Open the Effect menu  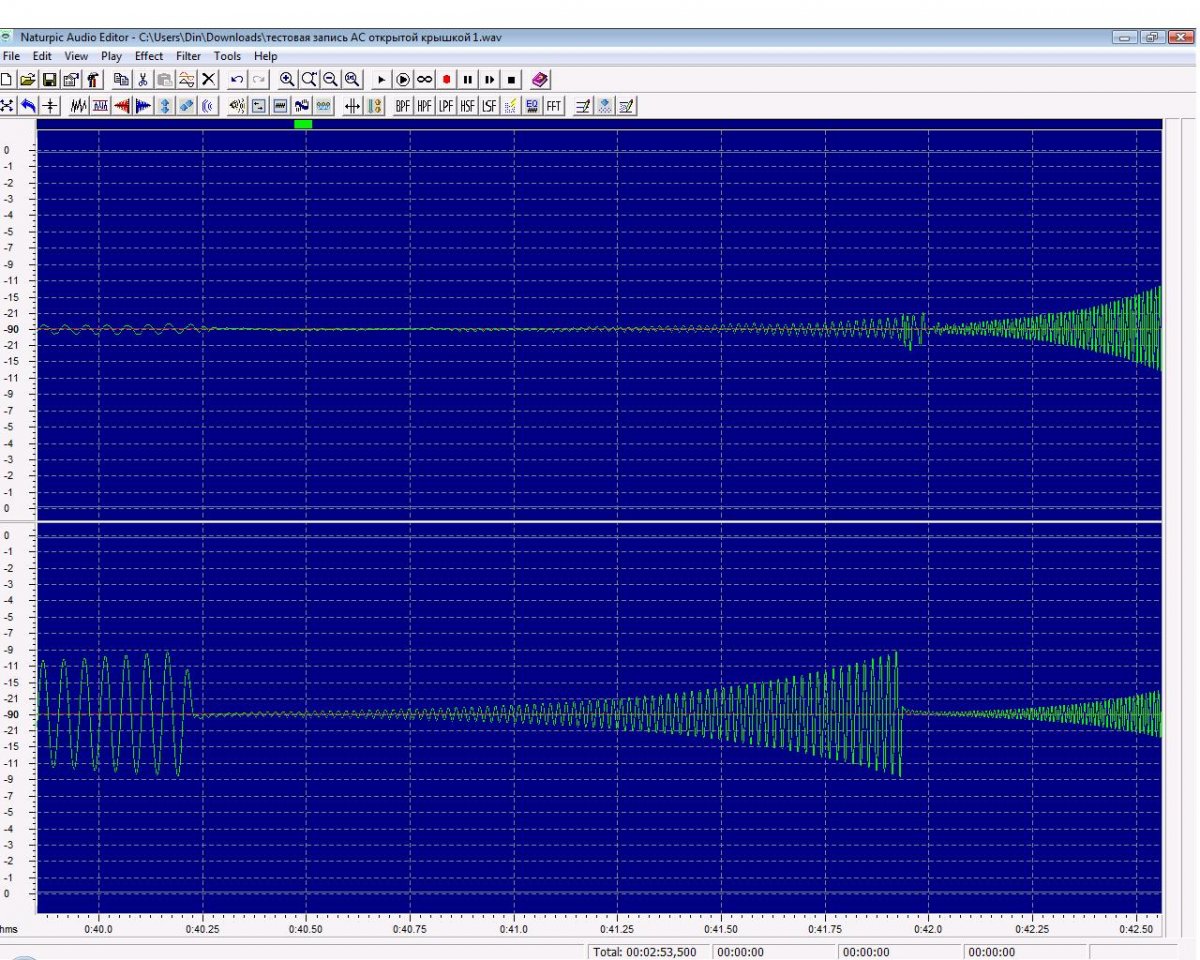coord(149,56)
